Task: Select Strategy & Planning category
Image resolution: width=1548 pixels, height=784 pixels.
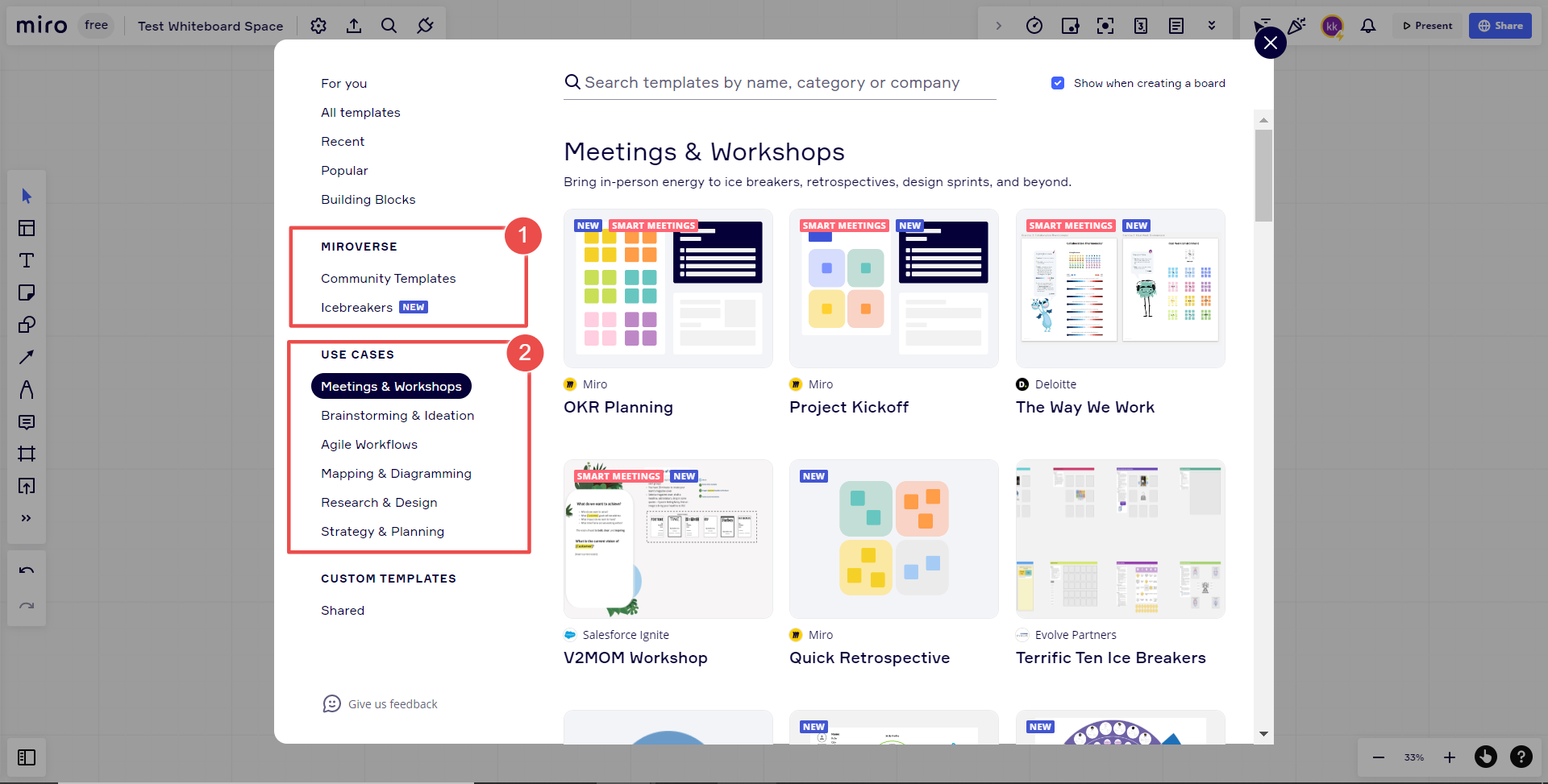Action: [x=382, y=531]
